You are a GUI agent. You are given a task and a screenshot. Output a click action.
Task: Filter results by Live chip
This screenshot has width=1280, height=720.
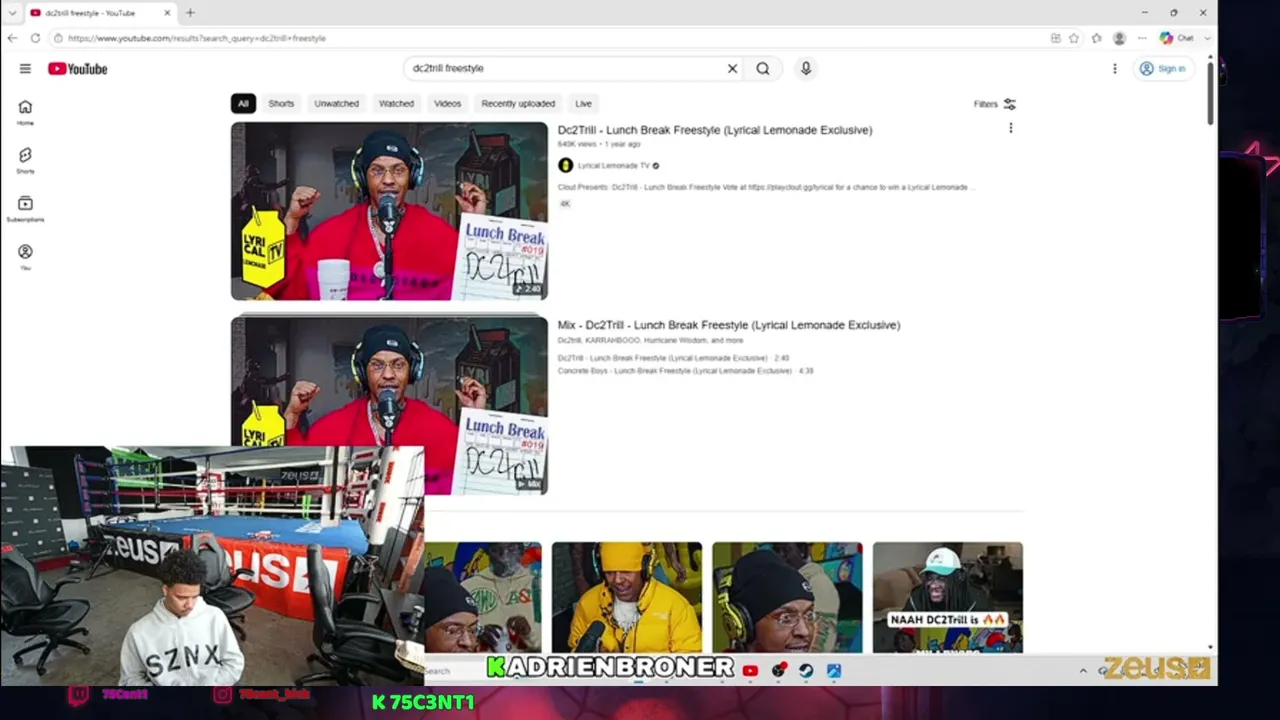(x=583, y=103)
